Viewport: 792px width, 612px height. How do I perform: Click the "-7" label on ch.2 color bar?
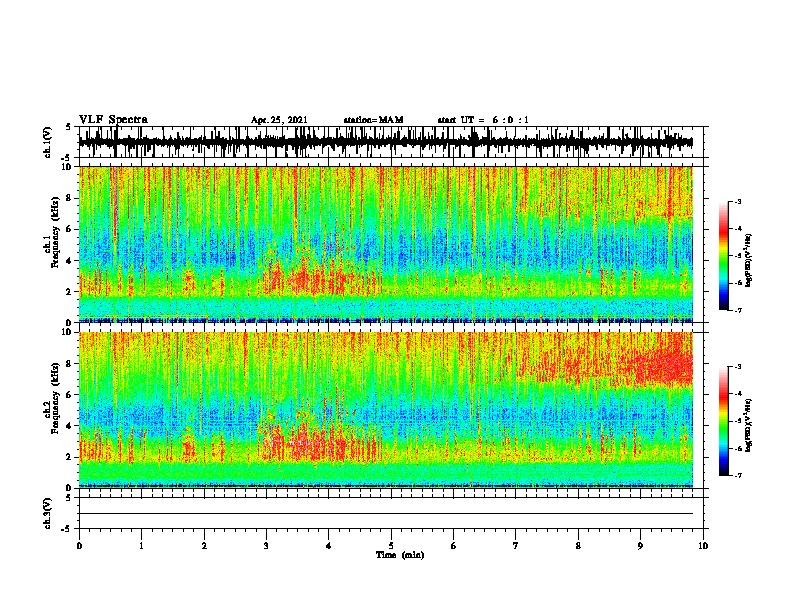tap(737, 476)
